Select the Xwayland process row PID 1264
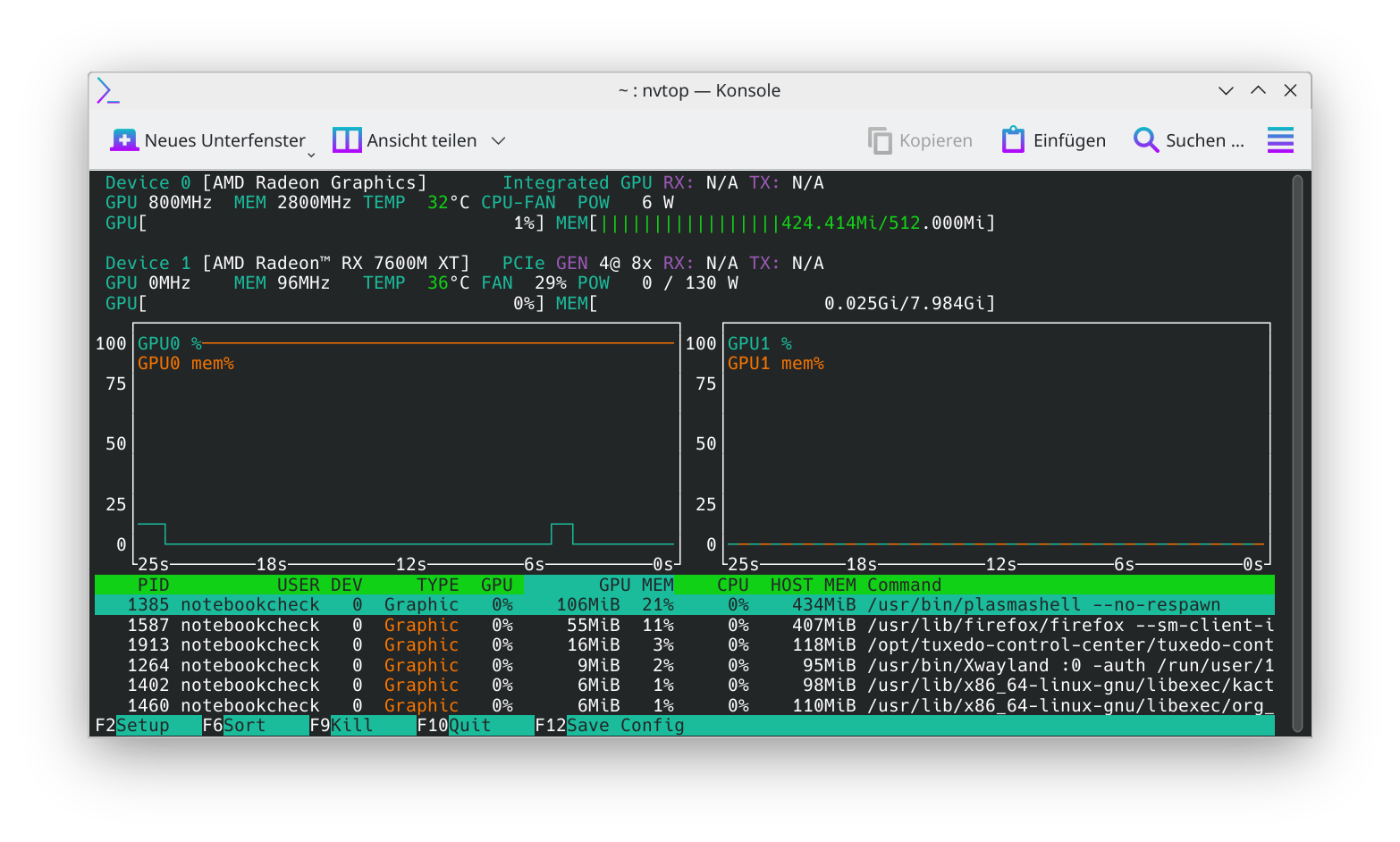Image resolution: width=1400 pixels, height=842 pixels. click(x=685, y=666)
